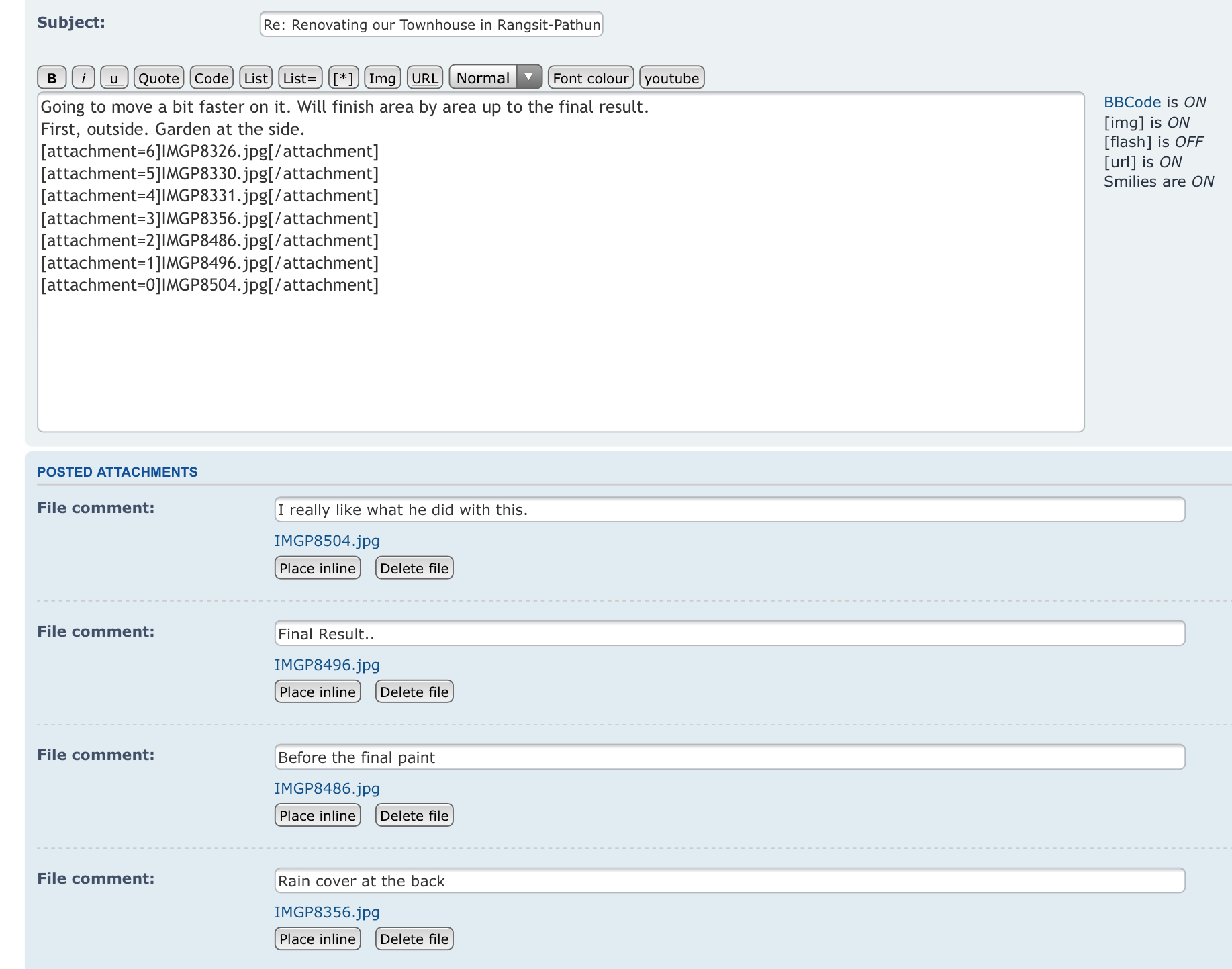Delete file IMGP8496.jpg
The height and width of the screenshot is (969, 1232).
[x=414, y=692]
